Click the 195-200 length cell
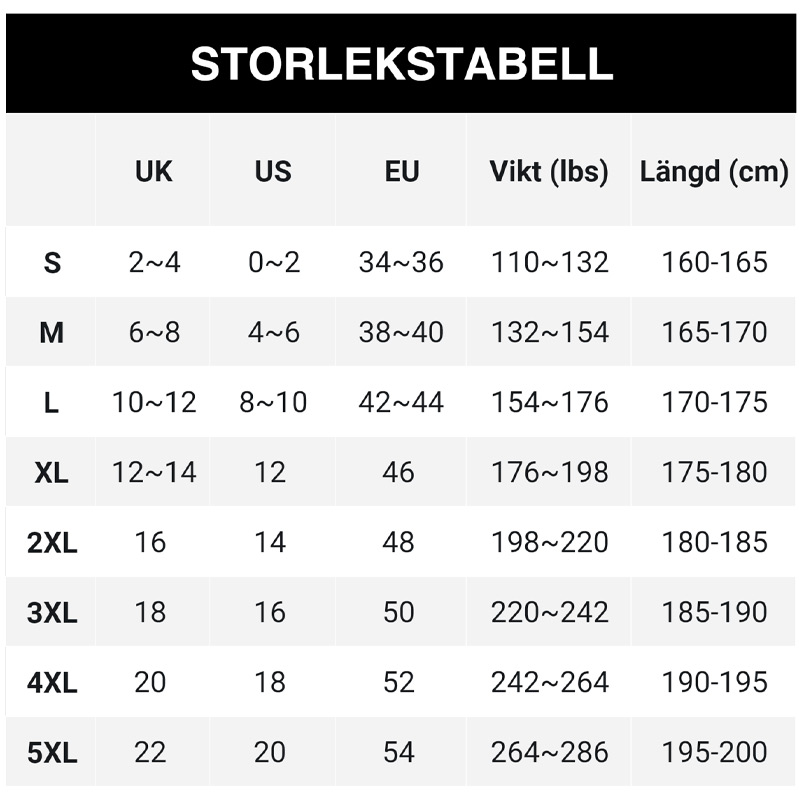Screen dimensions: 800x800 point(714,752)
